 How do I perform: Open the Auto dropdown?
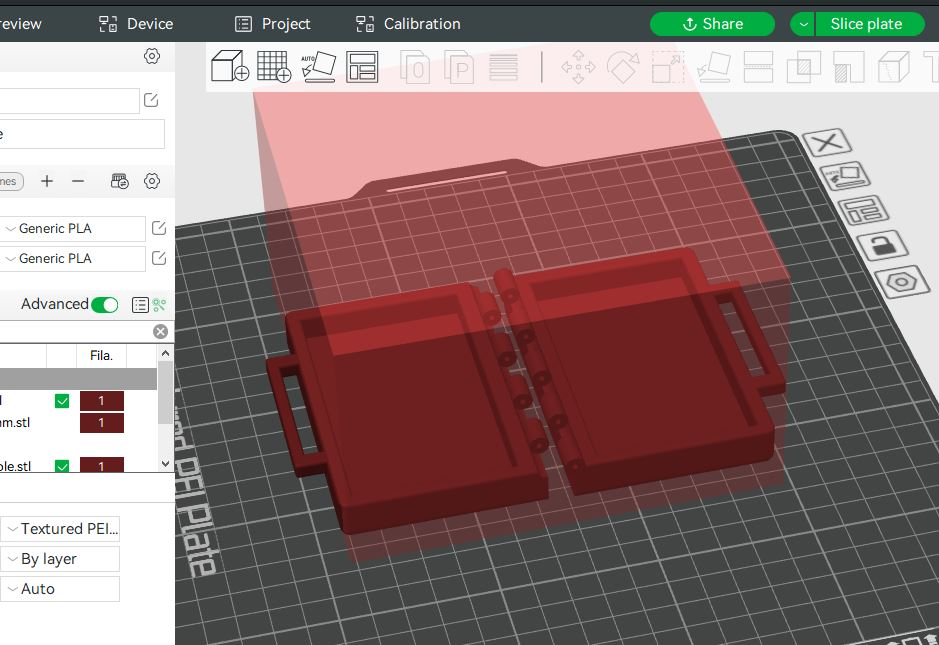click(60, 589)
